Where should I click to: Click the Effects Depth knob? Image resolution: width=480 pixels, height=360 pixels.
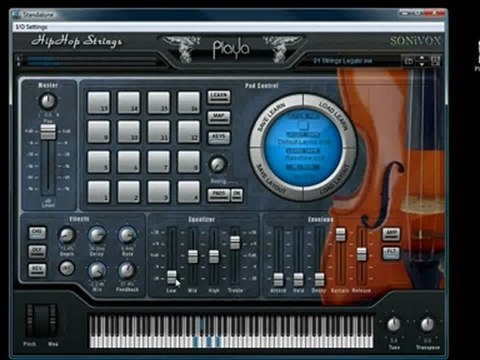(x=67, y=235)
